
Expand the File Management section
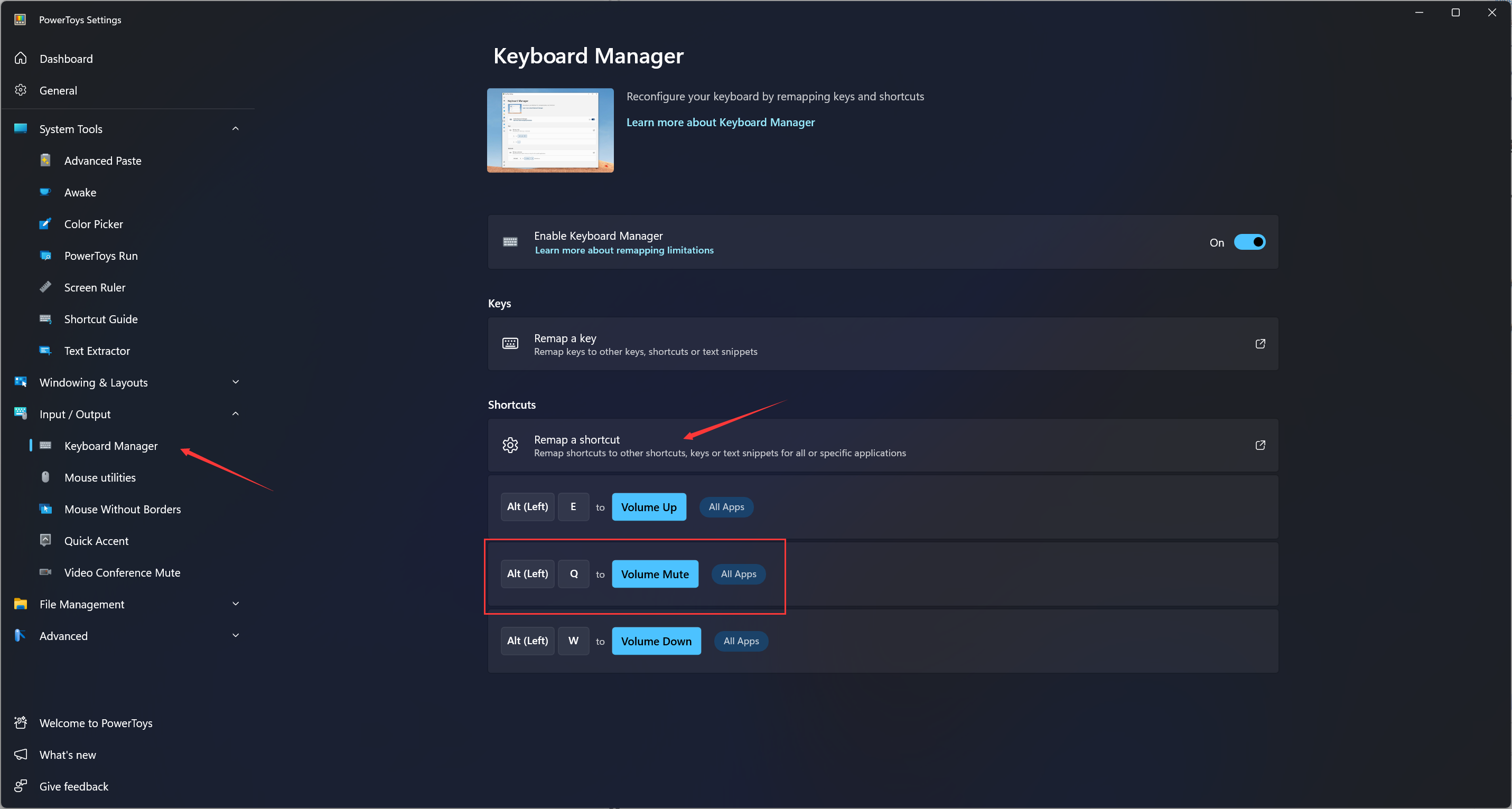pyautogui.click(x=236, y=604)
